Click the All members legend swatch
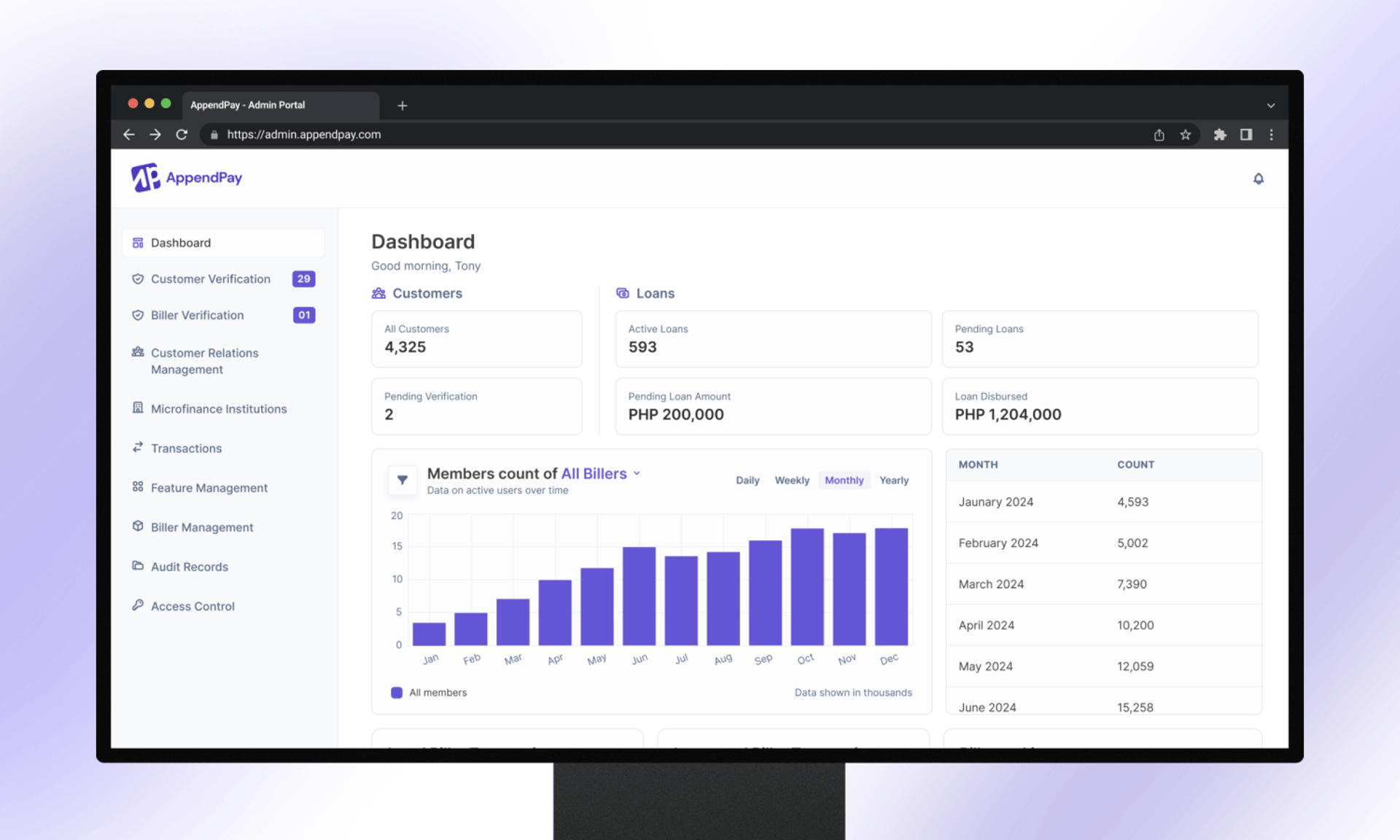The height and width of the screenshot is (840, 1400). 397,693
